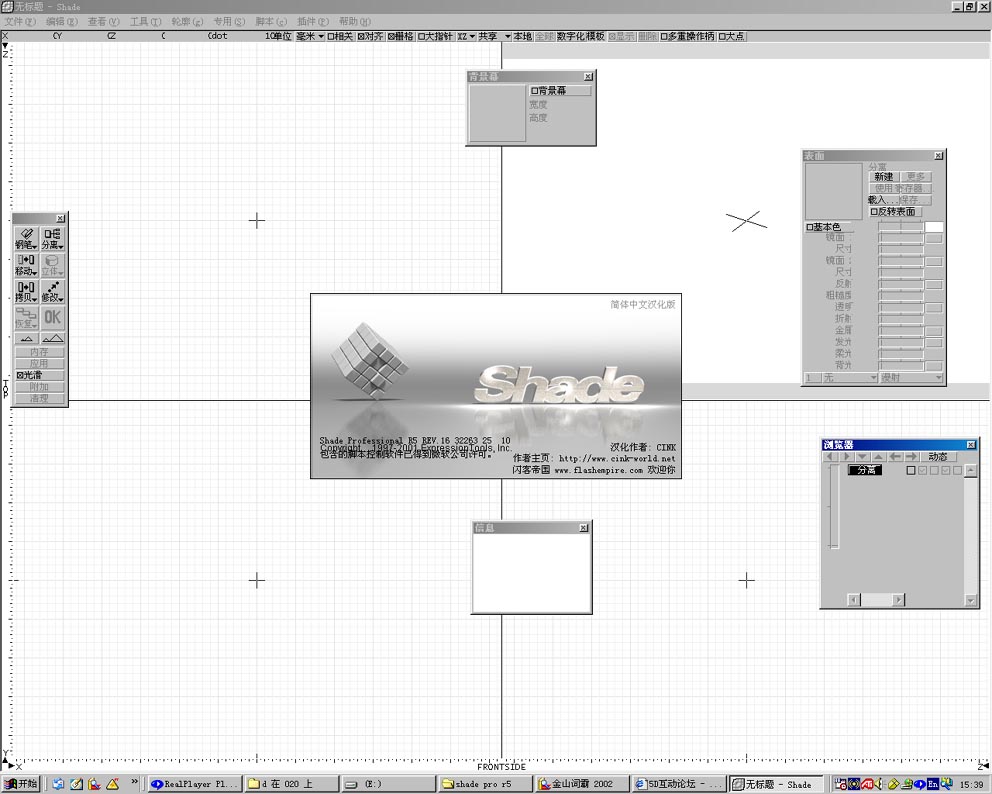Select the 分离 tool in toolbox
The image size is (992, 794).
coord(53,239)
